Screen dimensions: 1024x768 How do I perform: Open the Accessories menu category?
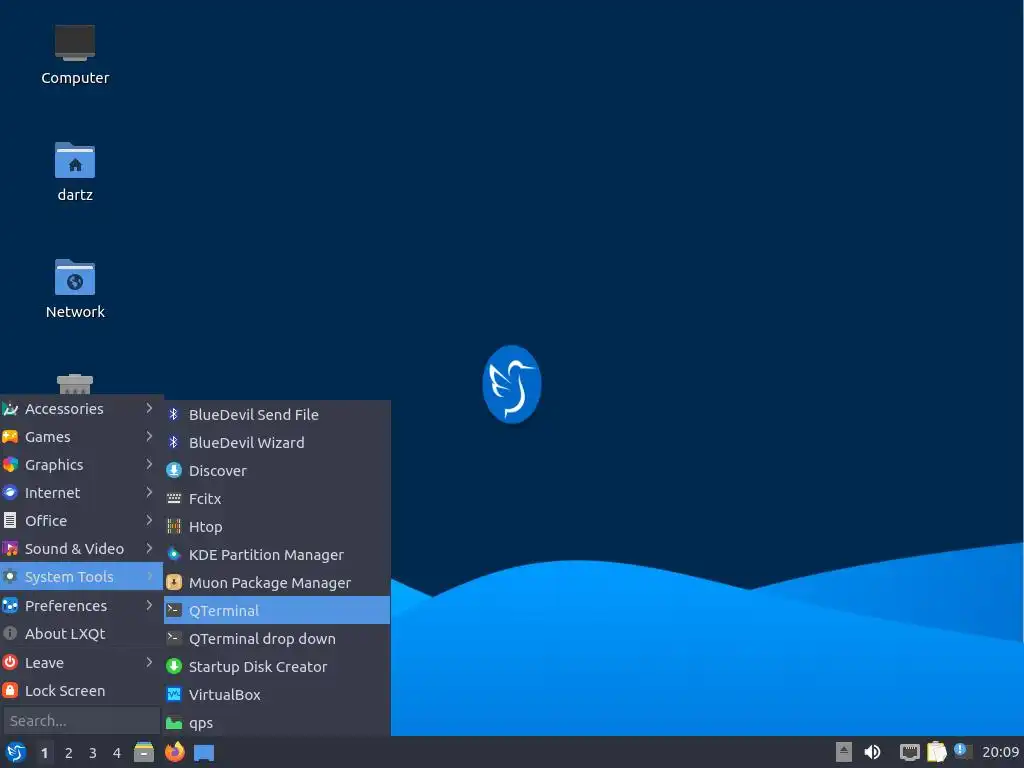point(81,409)
